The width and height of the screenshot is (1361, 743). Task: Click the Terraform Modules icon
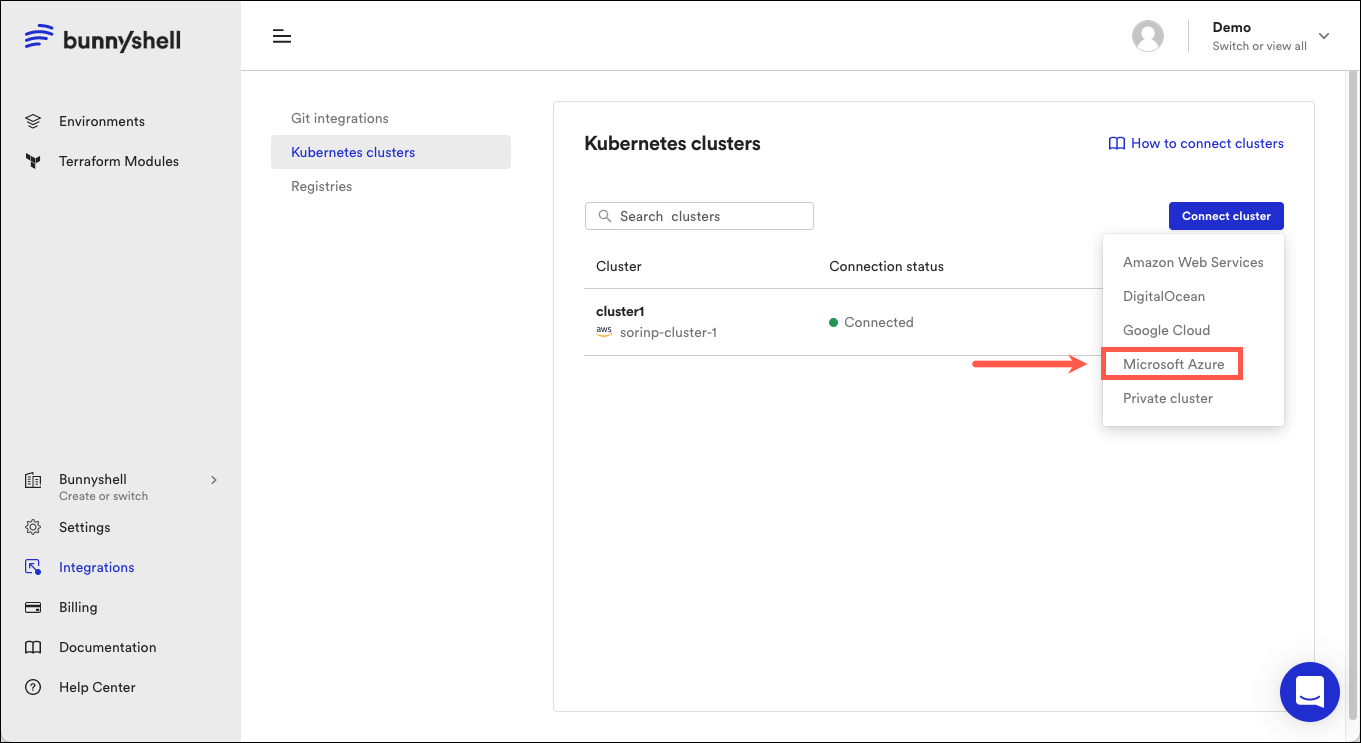[33, 161]
